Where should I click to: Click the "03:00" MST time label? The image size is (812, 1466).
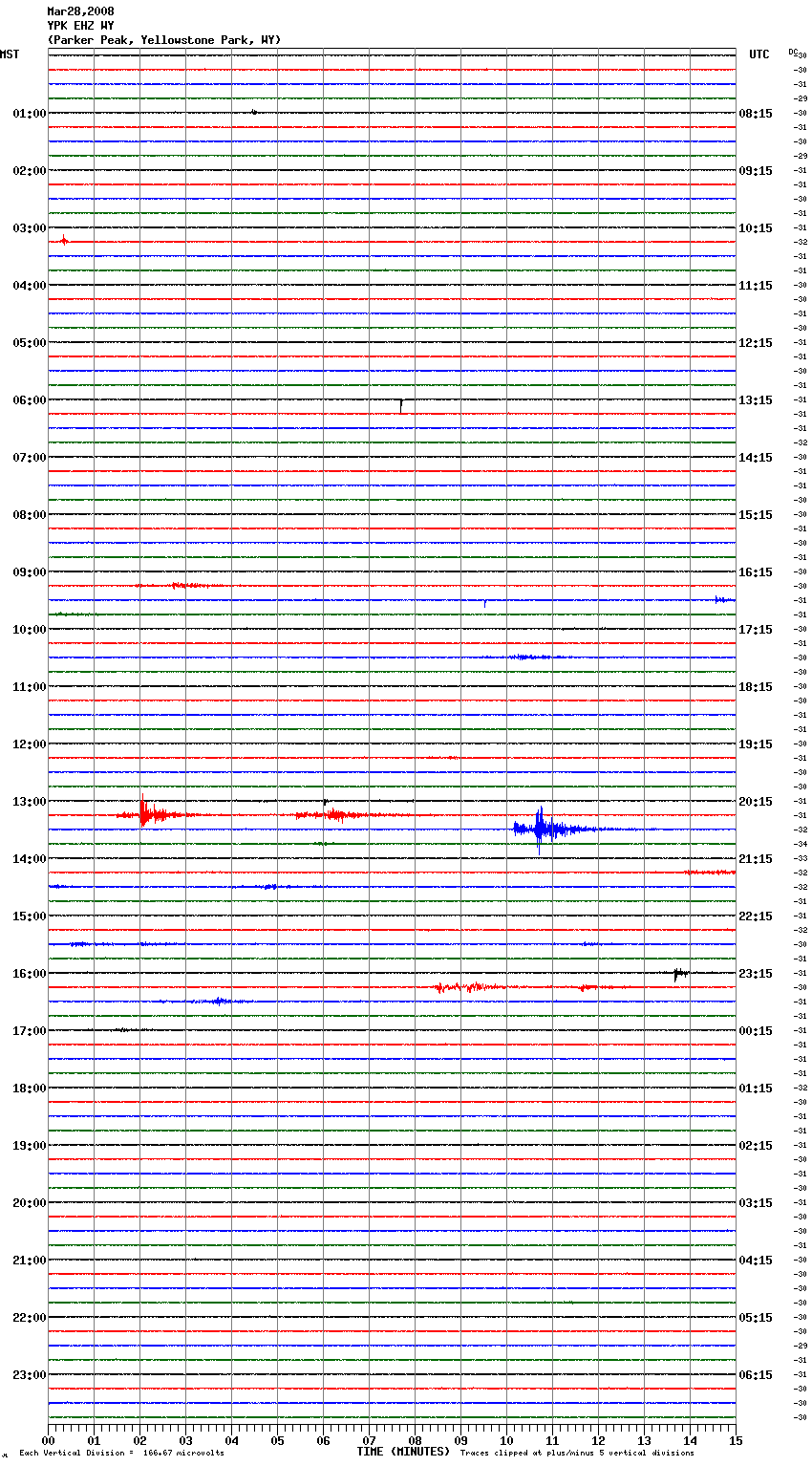pyautogui.click(x=30, y=228)
